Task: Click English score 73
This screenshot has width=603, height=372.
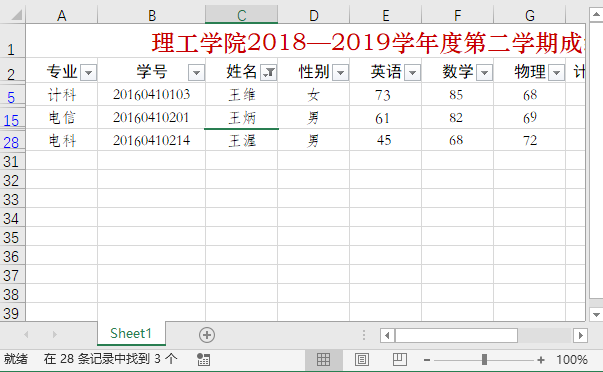Action: 386,95
